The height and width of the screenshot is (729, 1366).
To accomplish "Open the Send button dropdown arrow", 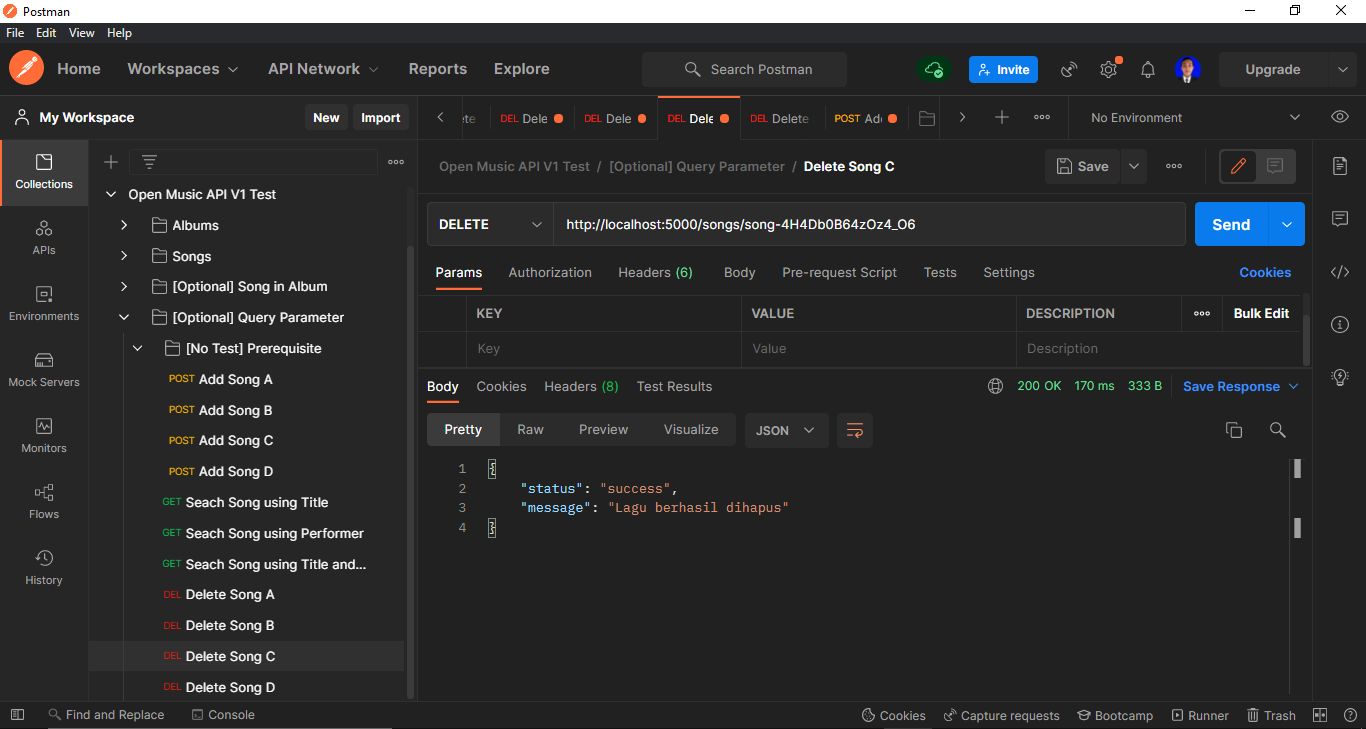I will coord(1286,224).
